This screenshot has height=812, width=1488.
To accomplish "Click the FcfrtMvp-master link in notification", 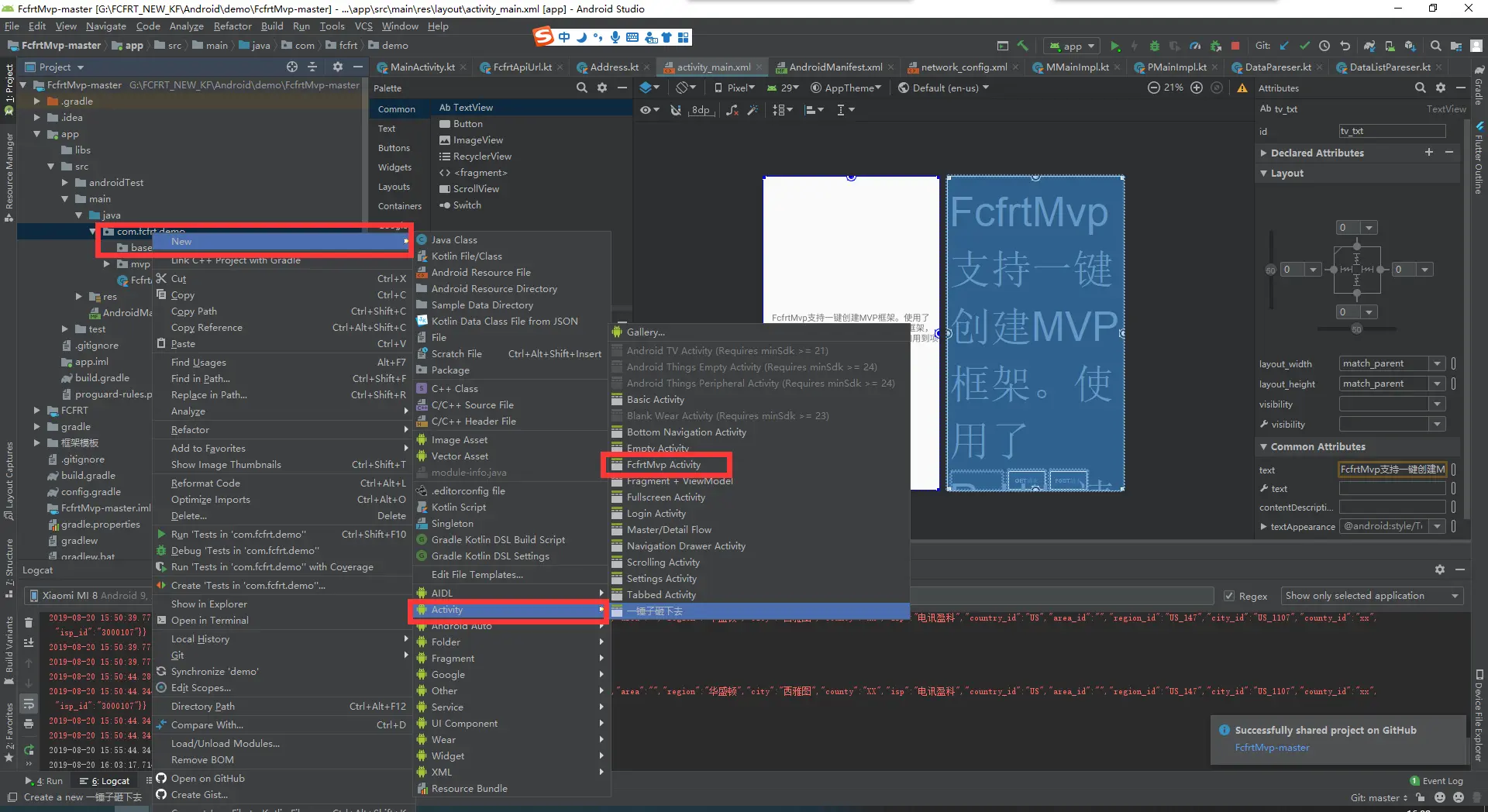I will click(x=1272, y=748).
